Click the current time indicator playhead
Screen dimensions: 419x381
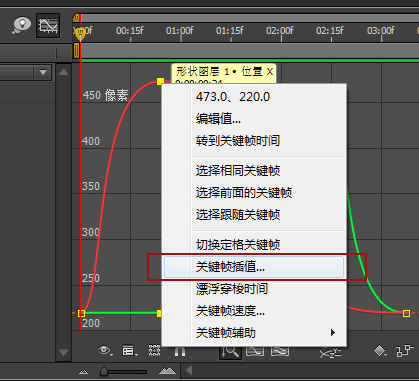tap(80, 34)
